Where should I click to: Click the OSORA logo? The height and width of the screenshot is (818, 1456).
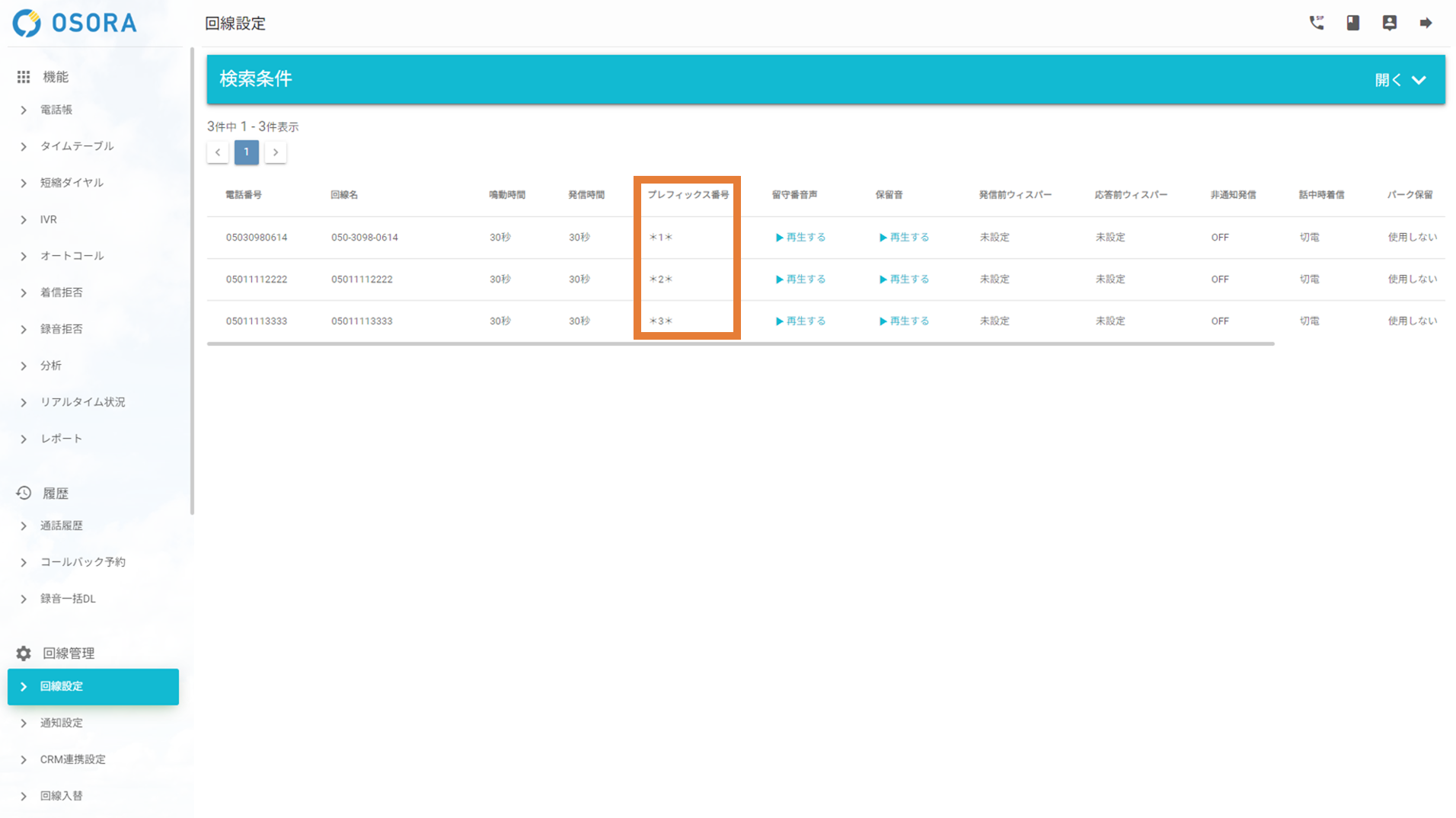[x=75, y=23]
